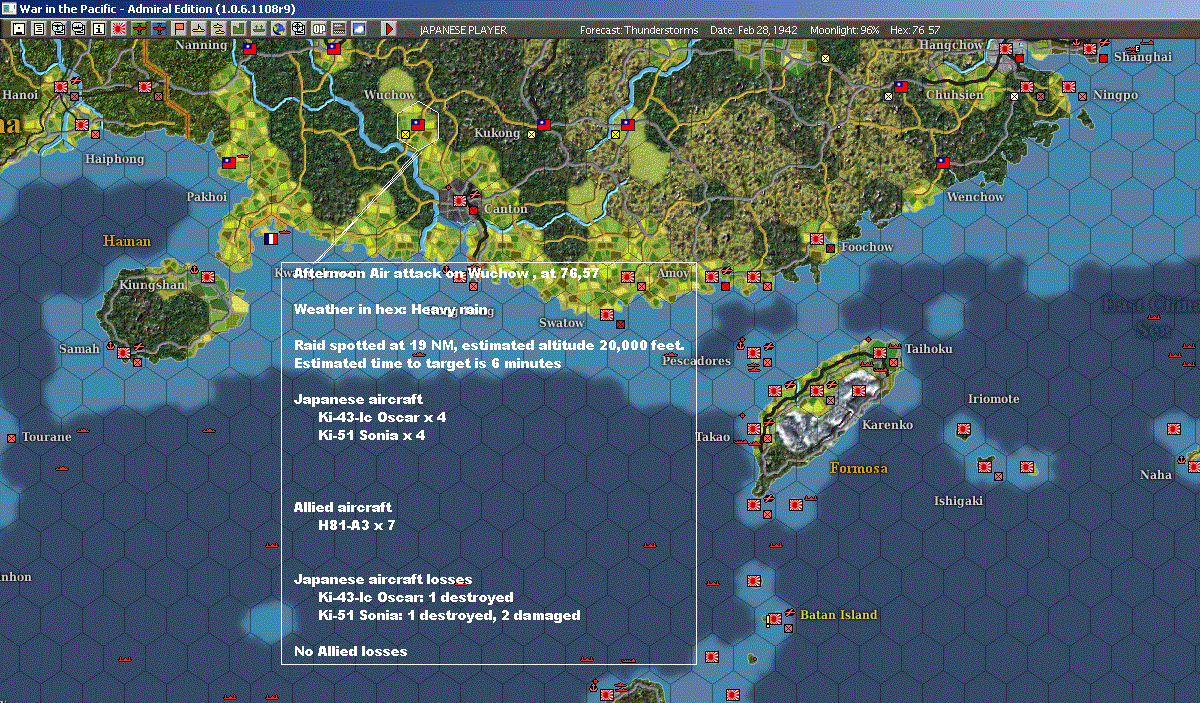Click the yellow crossed unit marker at Wuchow

404,135
